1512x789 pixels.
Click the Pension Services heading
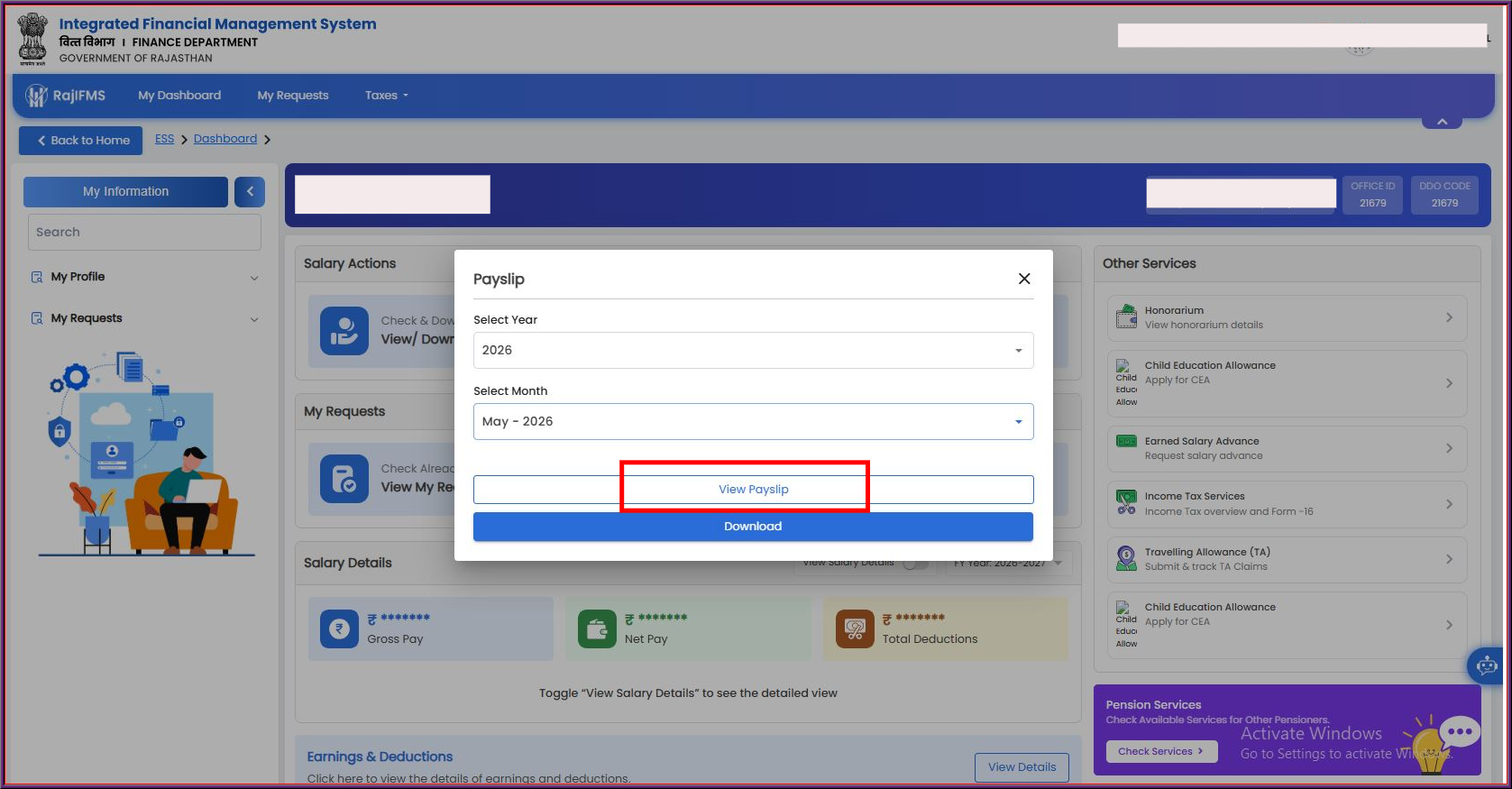(x=1153, y=705)
